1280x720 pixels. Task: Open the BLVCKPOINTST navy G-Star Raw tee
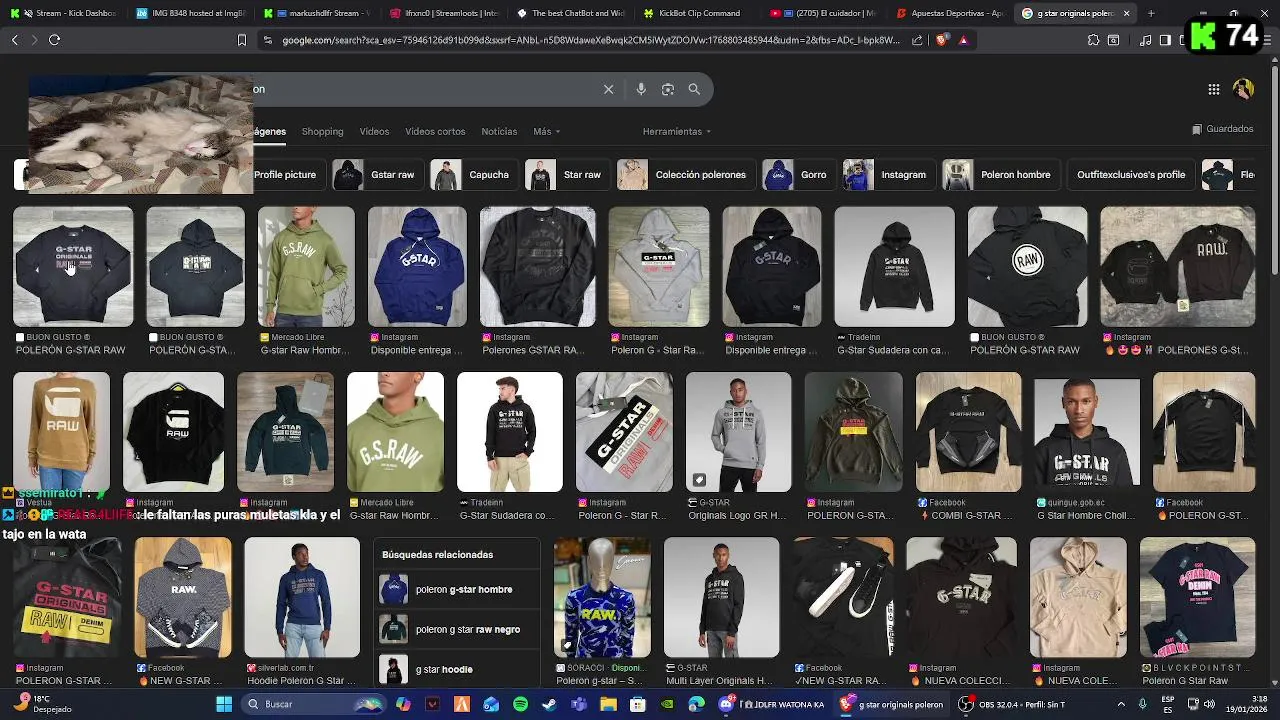click(x=1197, y=598)
